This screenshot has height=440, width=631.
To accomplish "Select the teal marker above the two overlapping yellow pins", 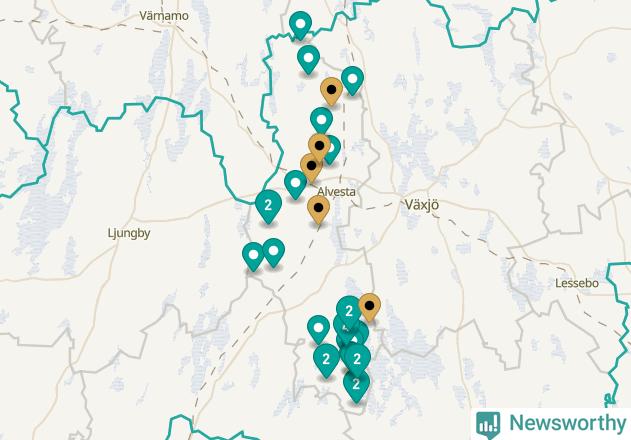I will coord(322,122).
